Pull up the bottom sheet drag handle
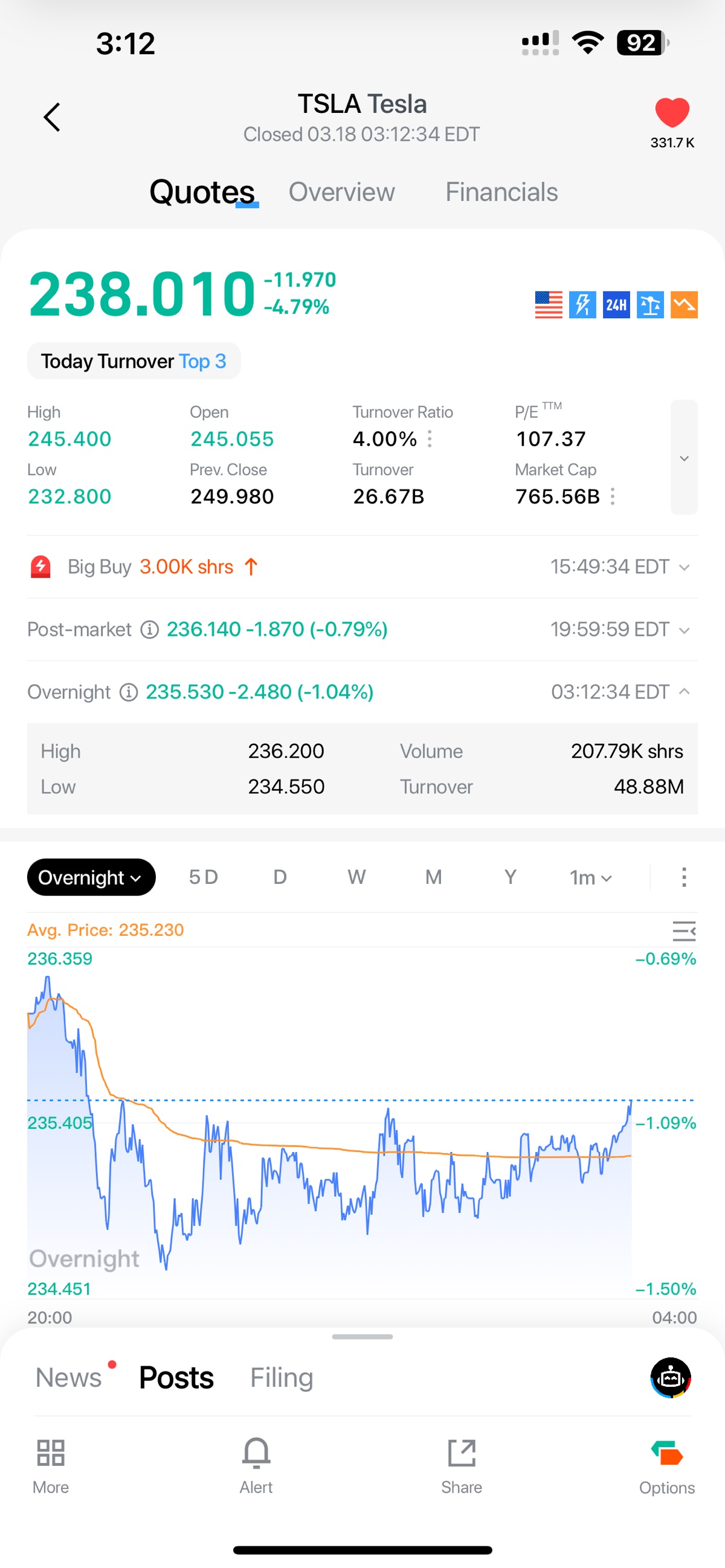Screen dimensions: 725x1568 (x=362, y=1337)
